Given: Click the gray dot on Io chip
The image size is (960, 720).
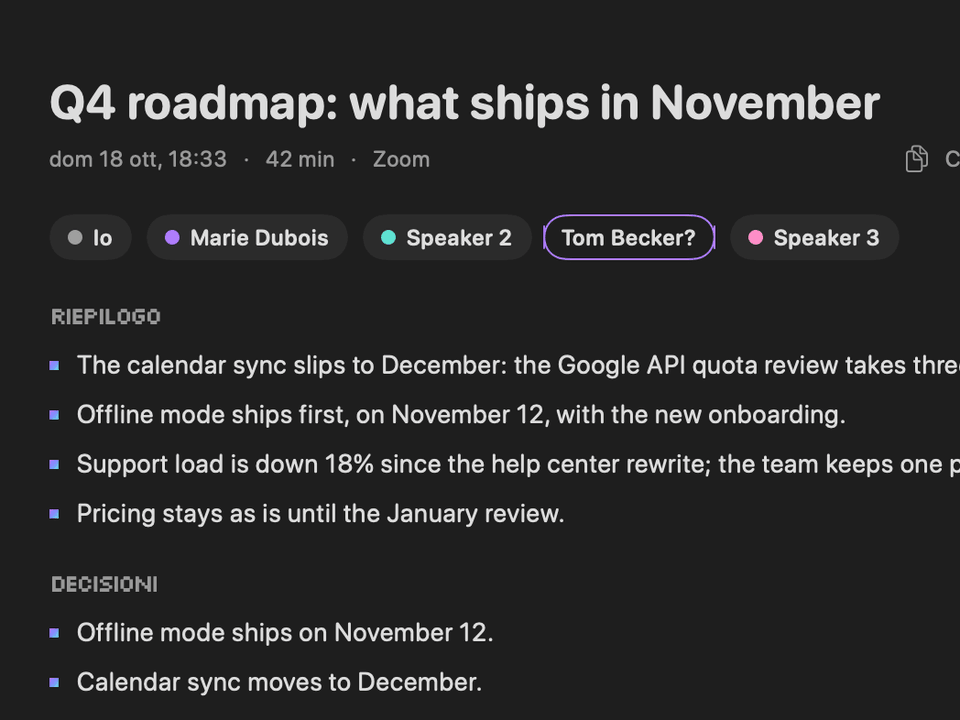Looking at the screenshot, I should (x=75, y=238).
